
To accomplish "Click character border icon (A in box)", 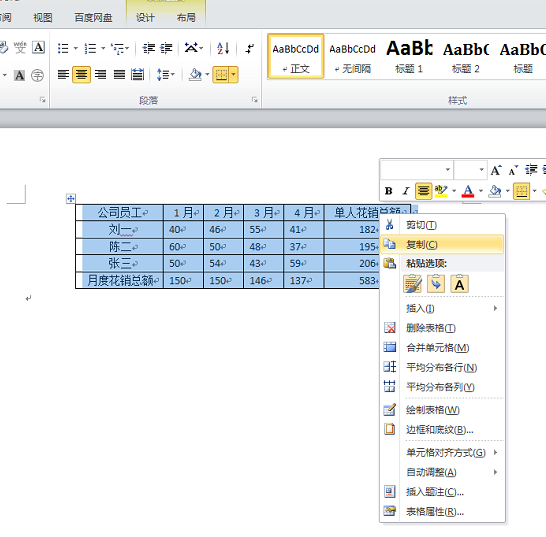I will click(38, 47).
